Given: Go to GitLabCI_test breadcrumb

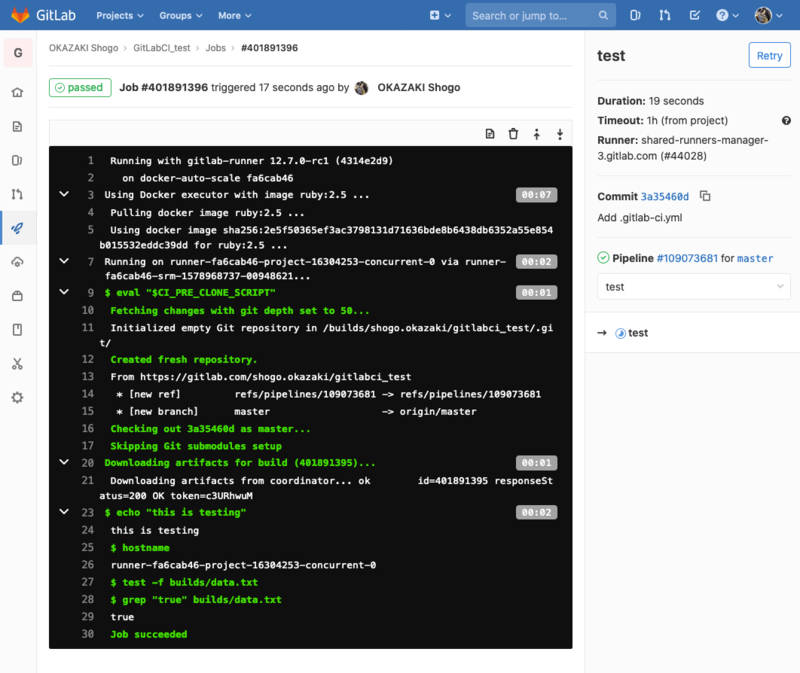Looking at the screenshot, I should pos(161,48).
